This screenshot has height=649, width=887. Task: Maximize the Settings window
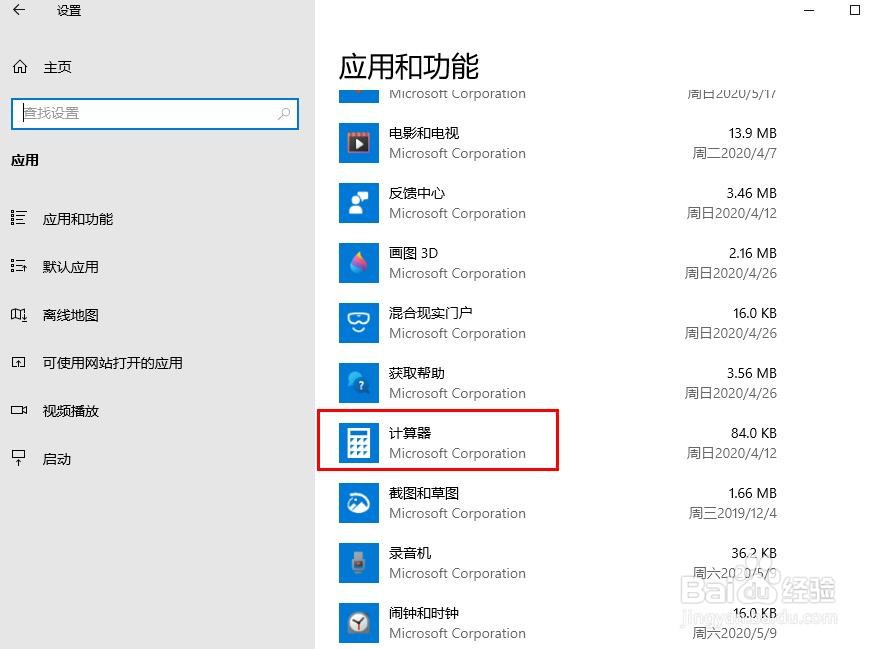pyautogui.click(x=855, y=10)
